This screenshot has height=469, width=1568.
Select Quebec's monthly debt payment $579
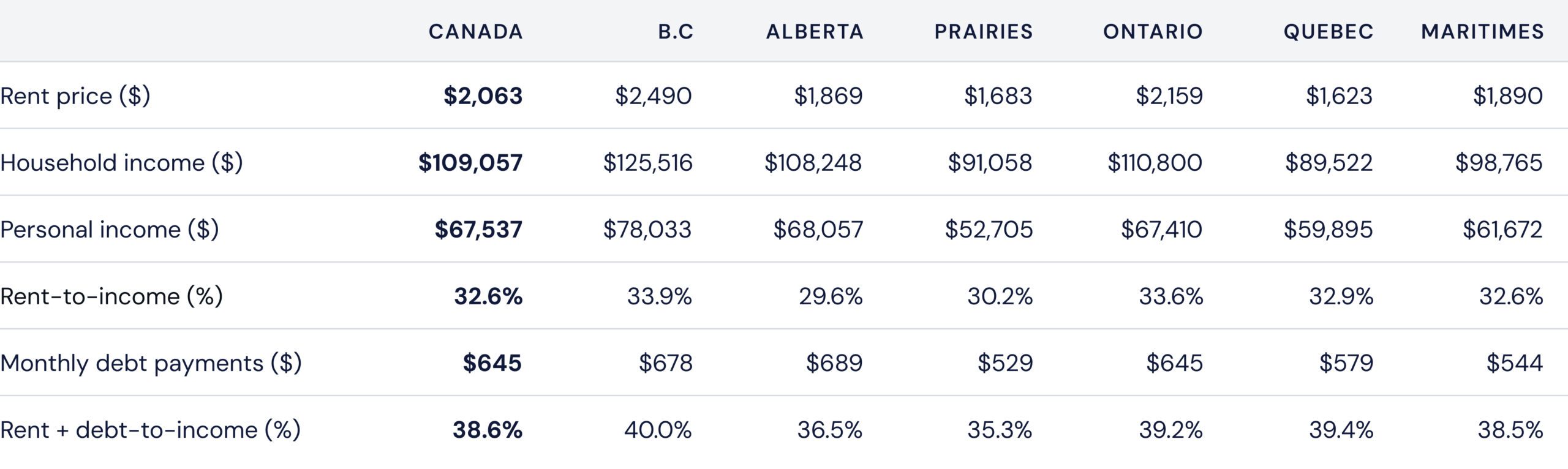point(1346,363)
